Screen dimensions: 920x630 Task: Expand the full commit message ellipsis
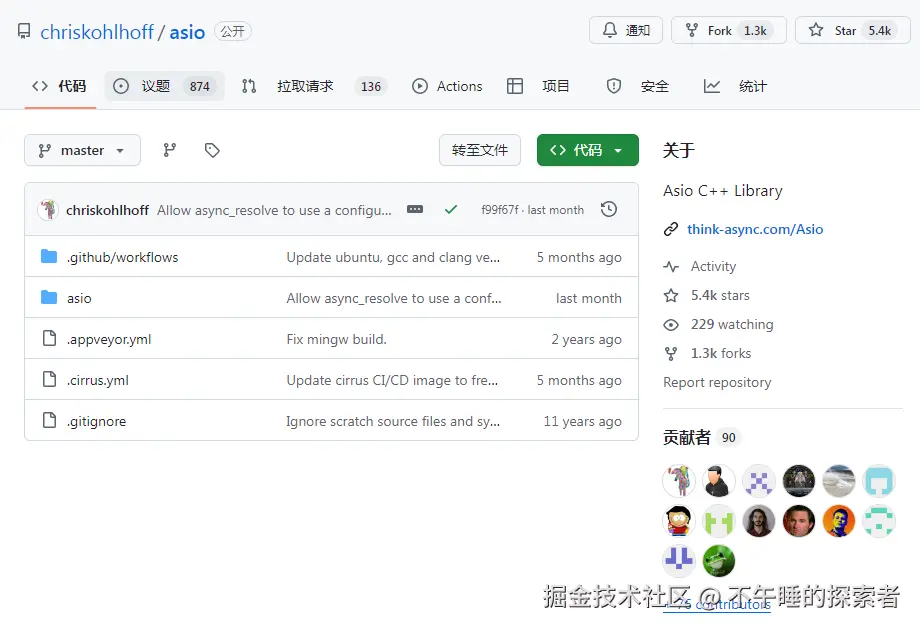coord(415,209)
